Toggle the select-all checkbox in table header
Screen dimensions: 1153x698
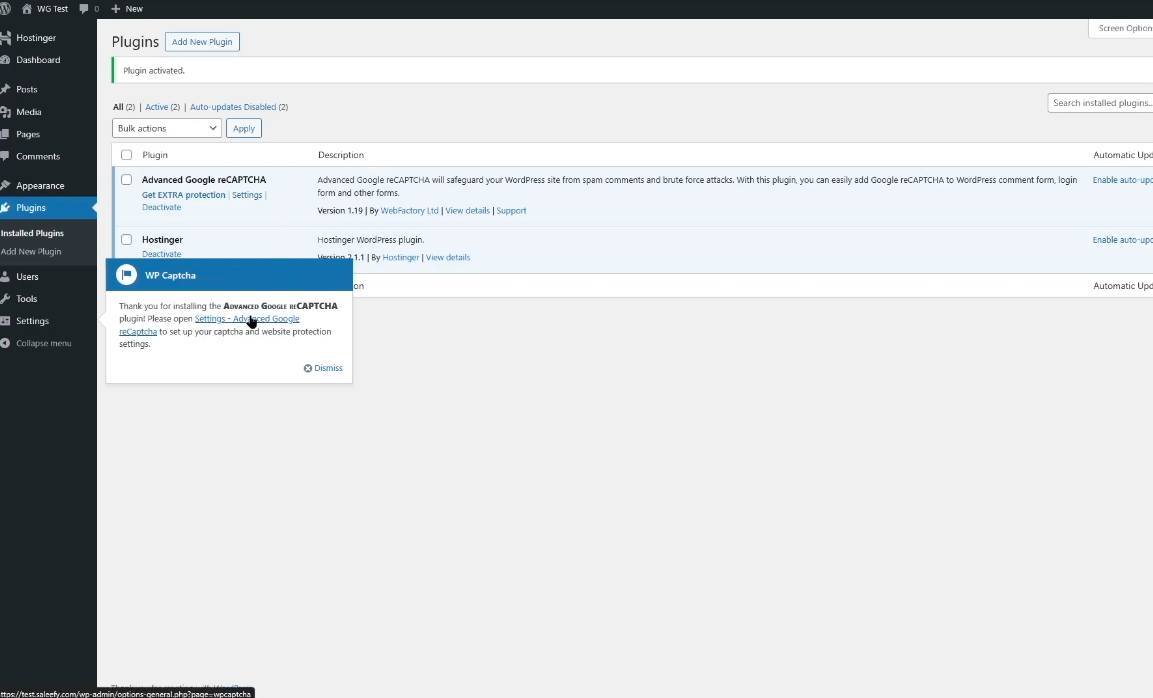pos(126,155)
